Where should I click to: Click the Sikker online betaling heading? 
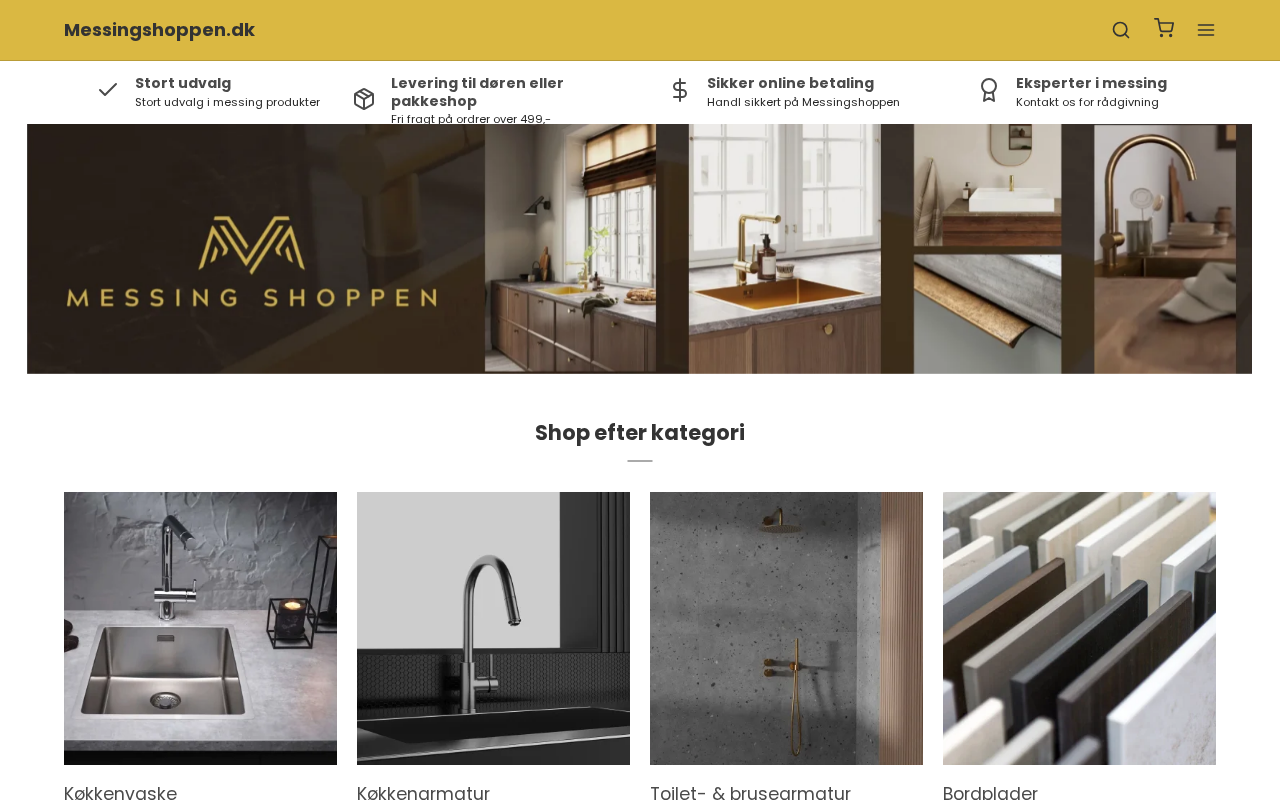coord(790,83)
